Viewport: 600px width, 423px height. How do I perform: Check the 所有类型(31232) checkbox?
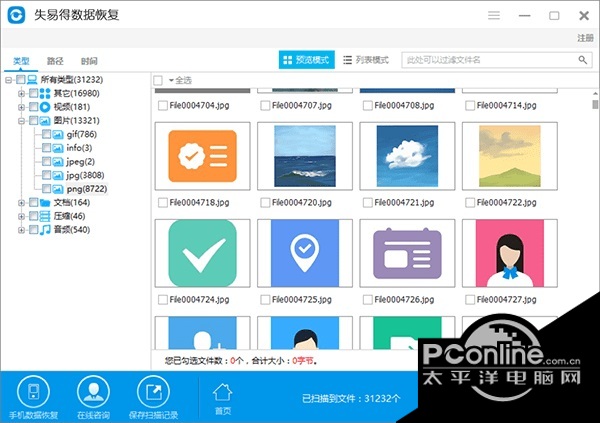tap(21, 80)
